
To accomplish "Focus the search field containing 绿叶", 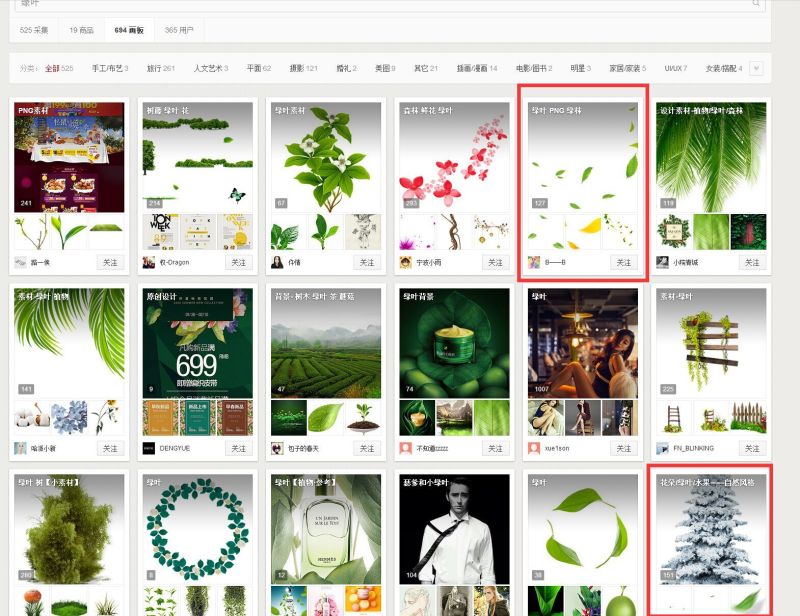I will [390, 4].
